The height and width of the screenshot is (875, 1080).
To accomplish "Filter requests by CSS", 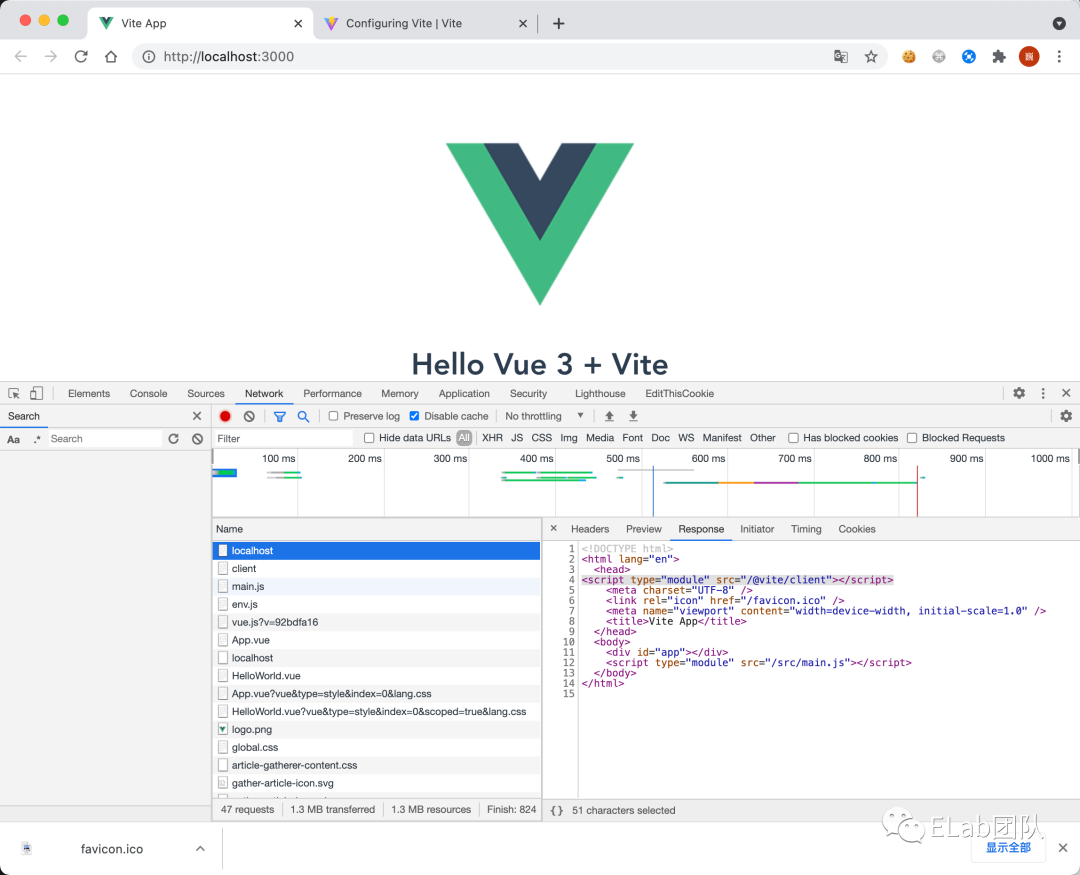I will pyautogui.click(x=541, y=438).
